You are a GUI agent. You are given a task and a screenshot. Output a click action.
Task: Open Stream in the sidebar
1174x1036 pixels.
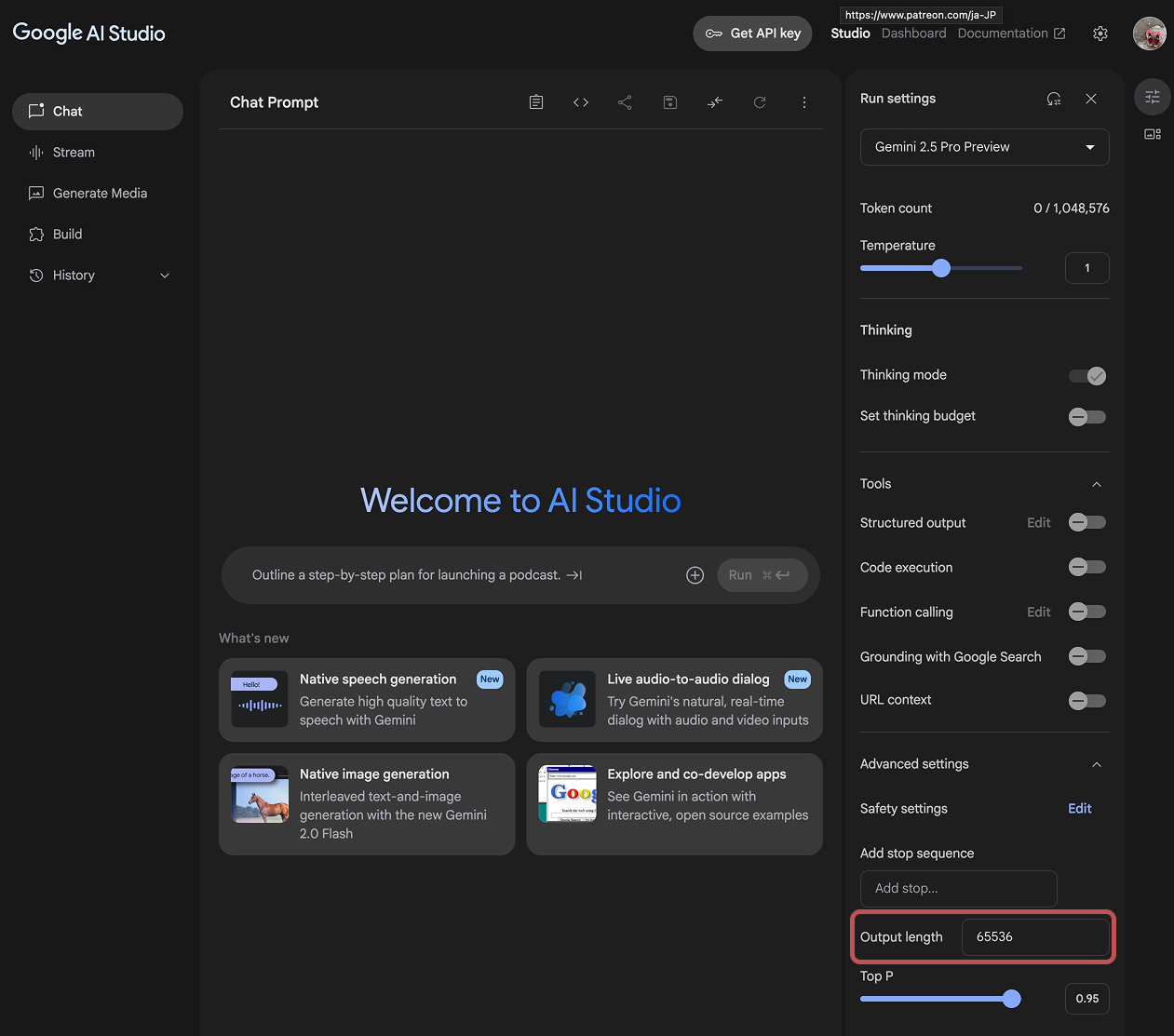pos(98,153)
